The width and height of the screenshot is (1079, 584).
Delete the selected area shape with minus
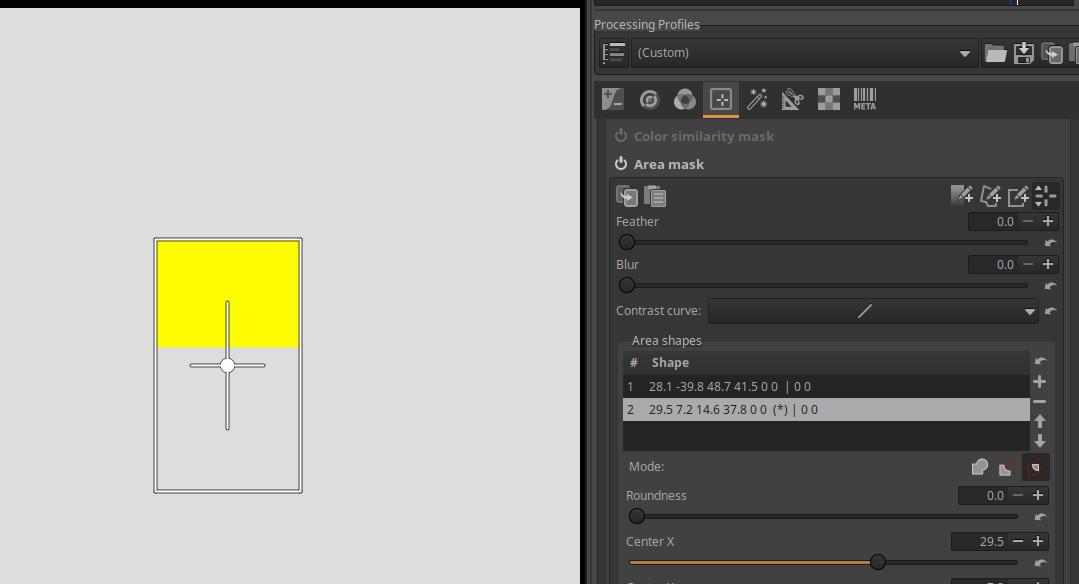(x=1040, y=402)
